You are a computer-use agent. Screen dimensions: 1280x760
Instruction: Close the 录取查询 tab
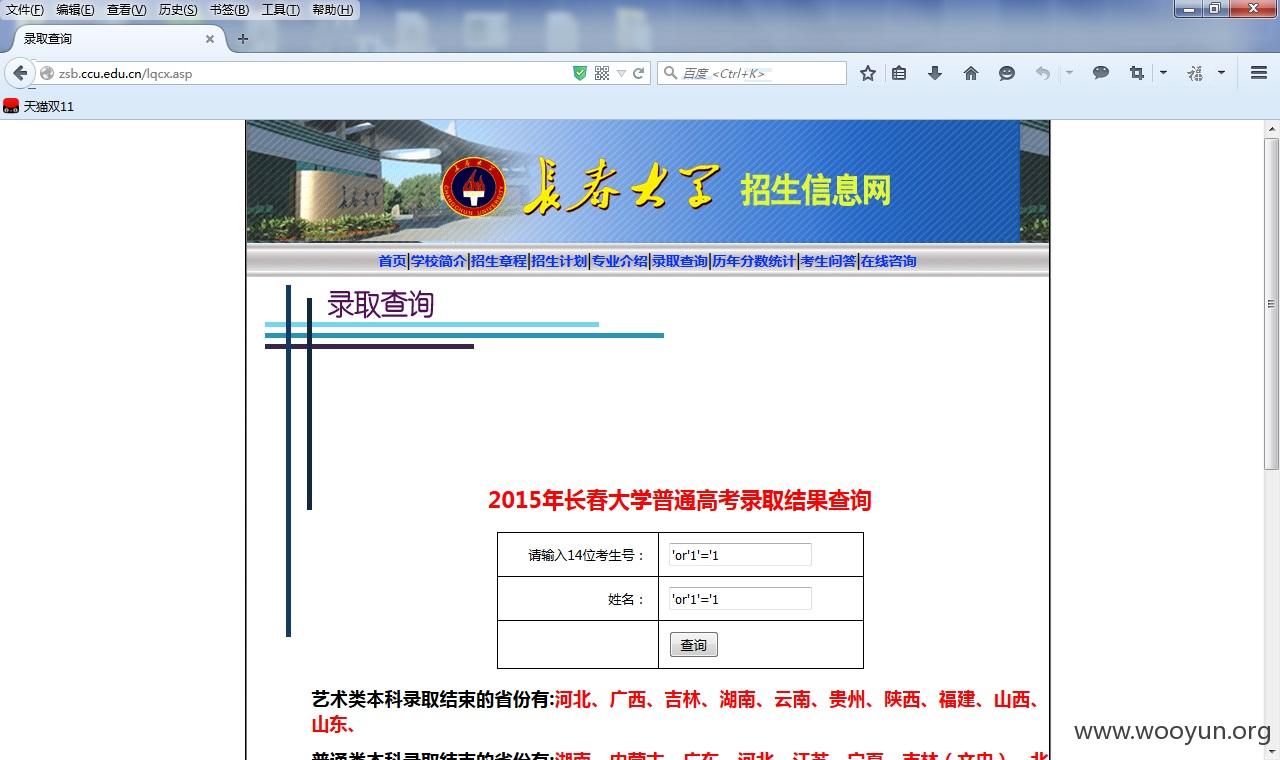[210, 39]
